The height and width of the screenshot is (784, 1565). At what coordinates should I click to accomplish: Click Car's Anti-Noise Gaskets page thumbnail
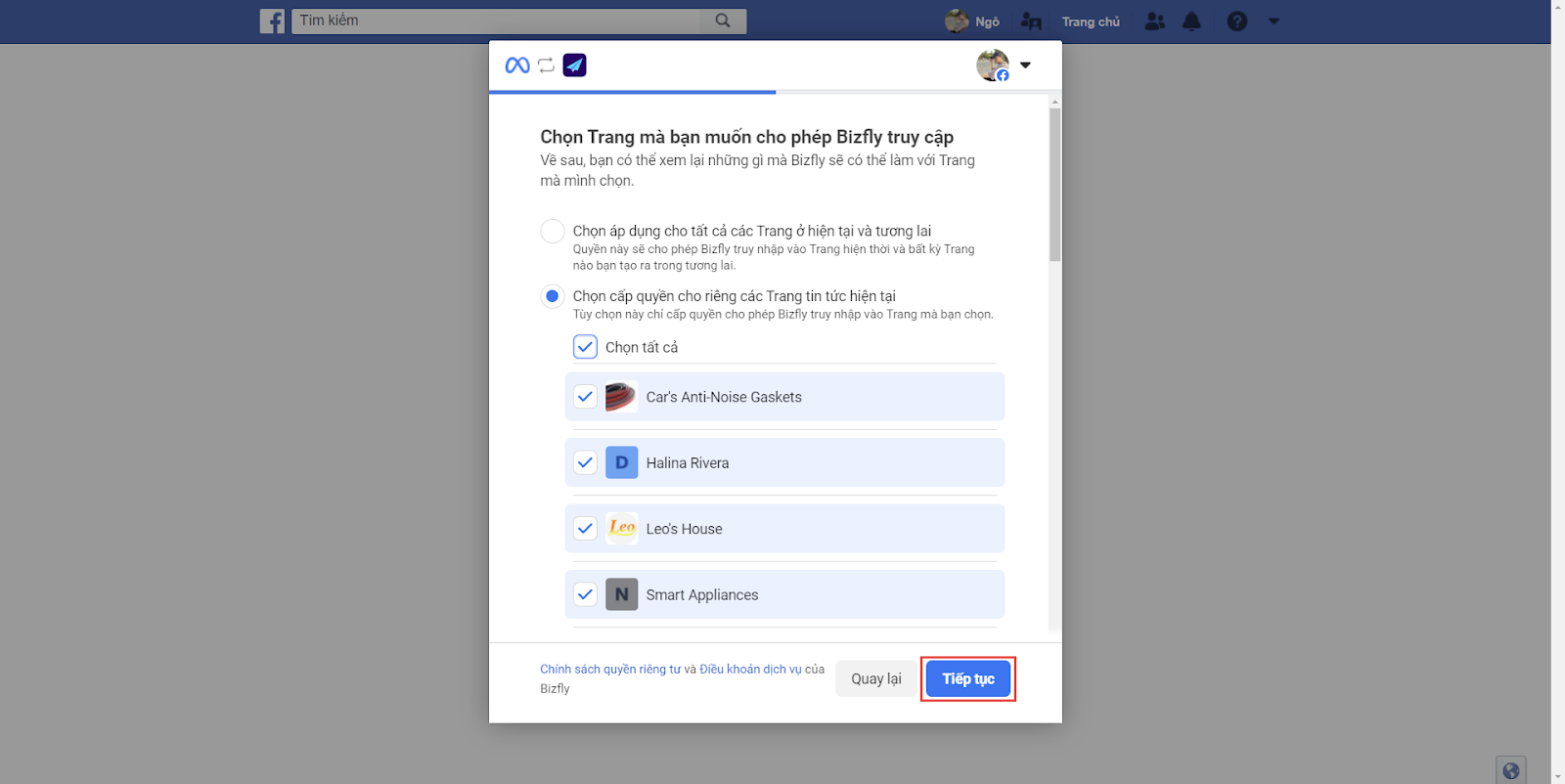pos(621,397)
